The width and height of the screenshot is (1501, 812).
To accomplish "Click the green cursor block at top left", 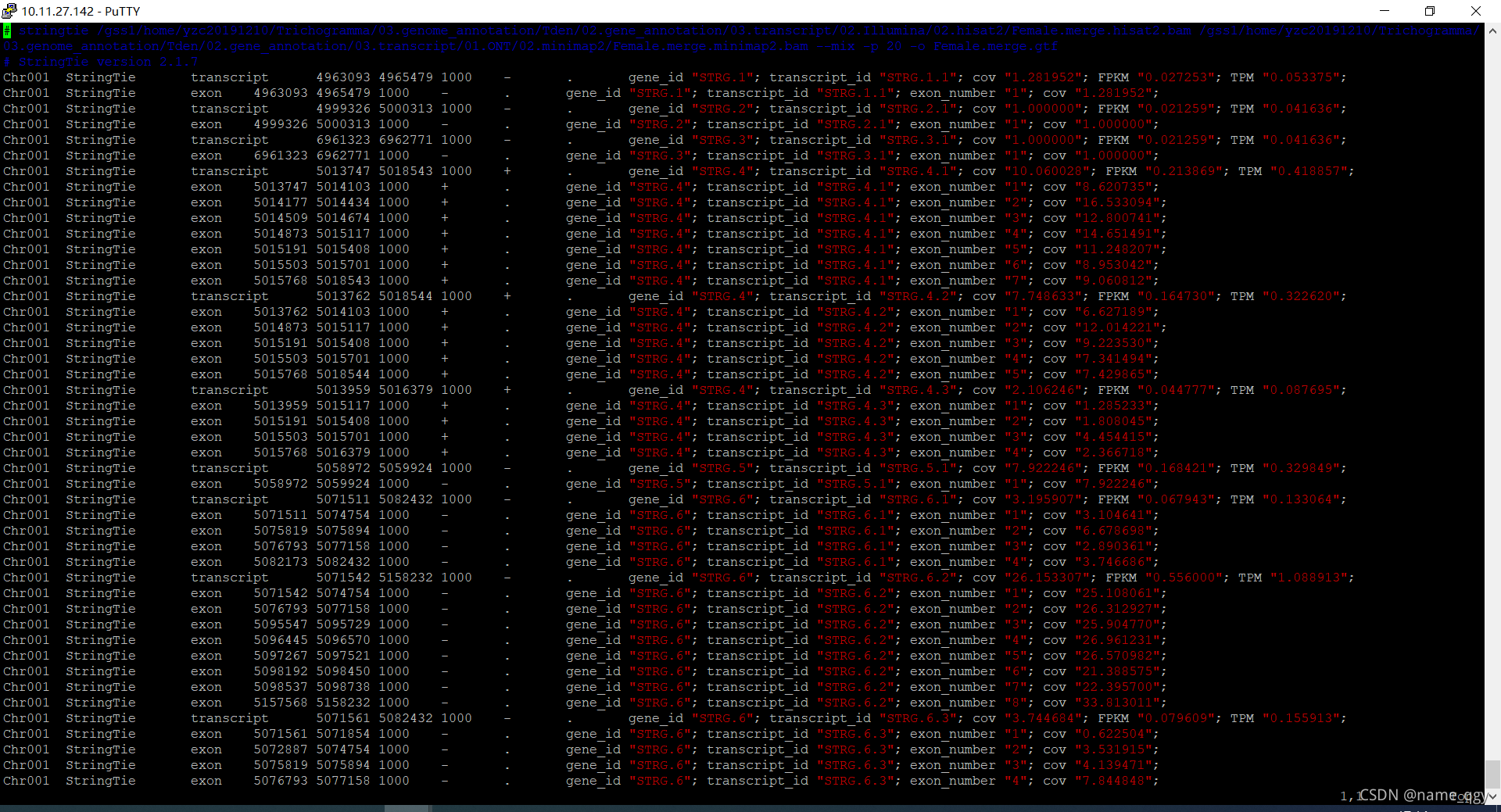I will [7, 30].
